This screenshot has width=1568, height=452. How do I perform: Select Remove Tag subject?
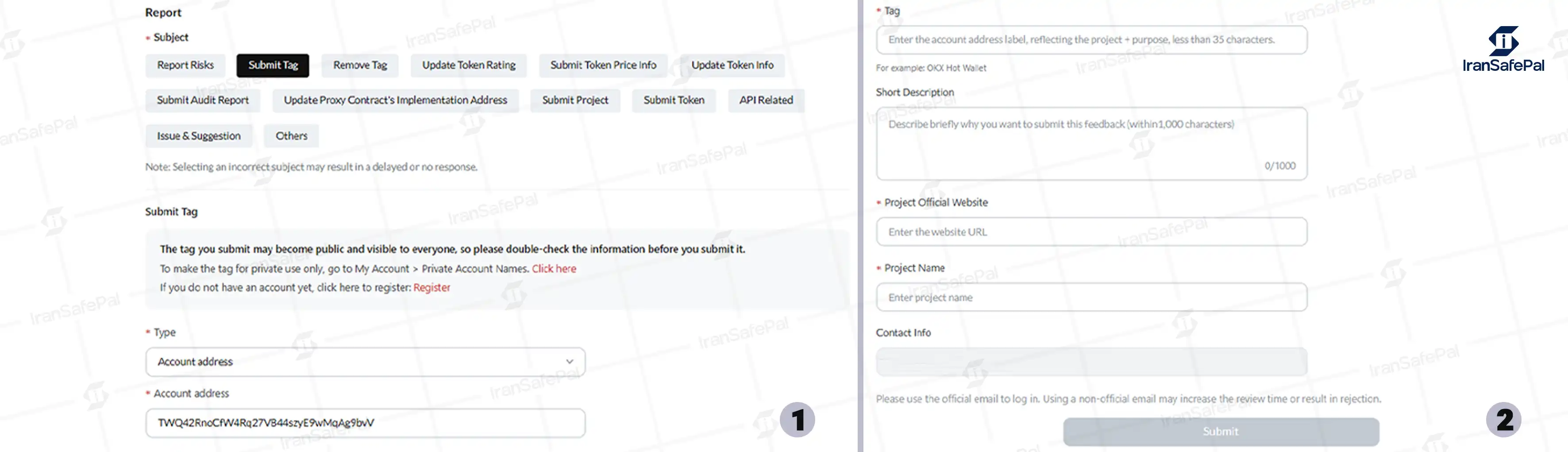[x=360, y=65]
